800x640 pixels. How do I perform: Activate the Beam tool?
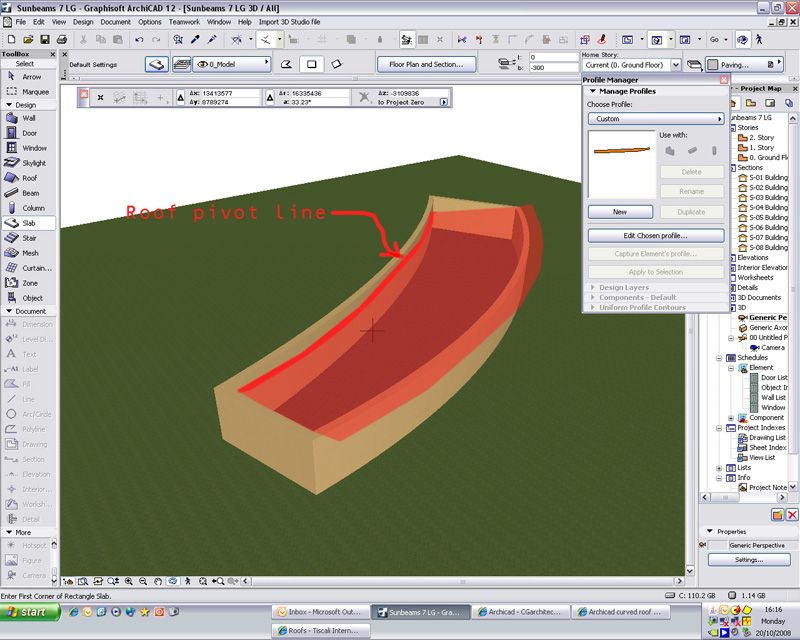(x=28, y=193)
